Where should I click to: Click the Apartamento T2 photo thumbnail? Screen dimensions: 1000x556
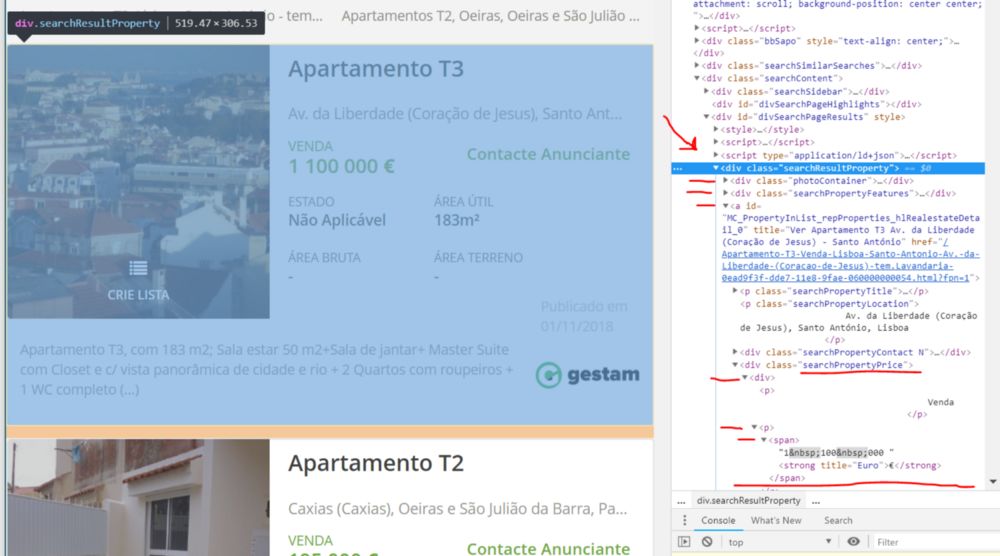click(138, 497)
